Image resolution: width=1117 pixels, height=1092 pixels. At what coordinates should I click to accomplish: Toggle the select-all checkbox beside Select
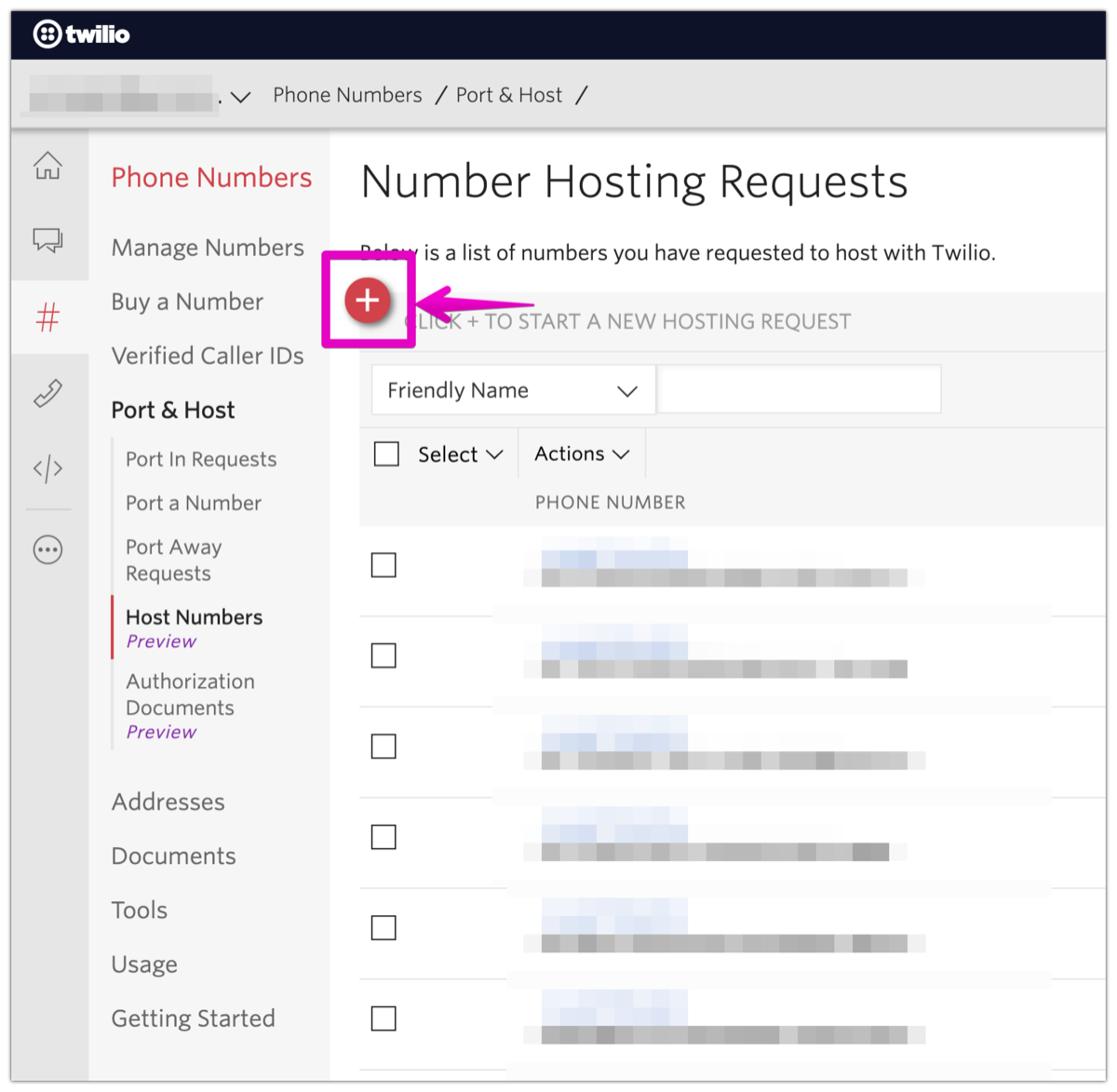click(x=386, y=453)
